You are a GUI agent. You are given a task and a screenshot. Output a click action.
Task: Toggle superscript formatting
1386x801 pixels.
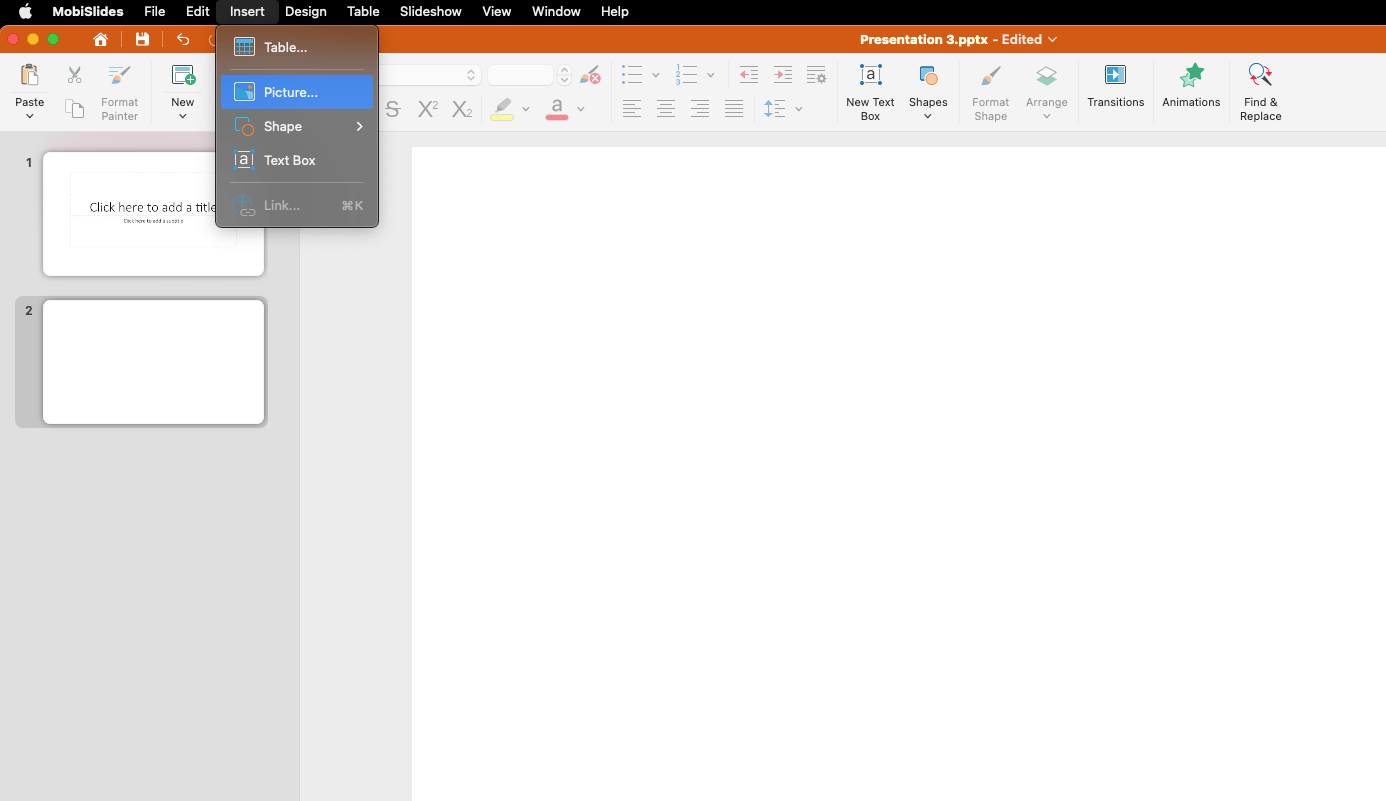pyautogui.click(x=427, y=109)
